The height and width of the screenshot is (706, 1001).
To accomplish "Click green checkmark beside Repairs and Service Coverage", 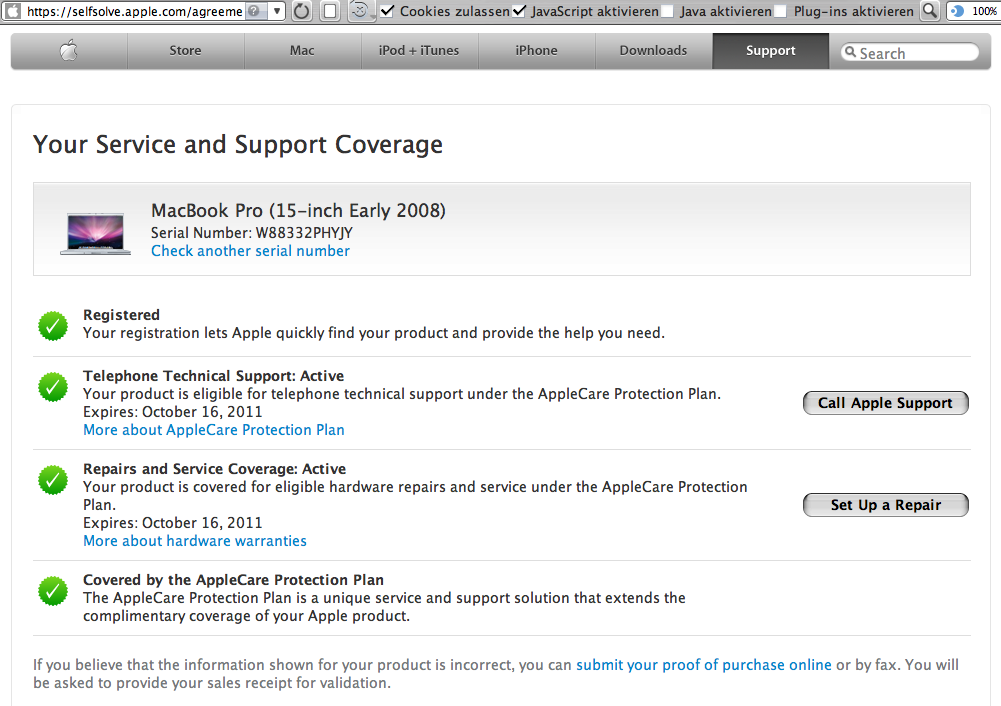I will pyautogui.click(x=53, y=480).
